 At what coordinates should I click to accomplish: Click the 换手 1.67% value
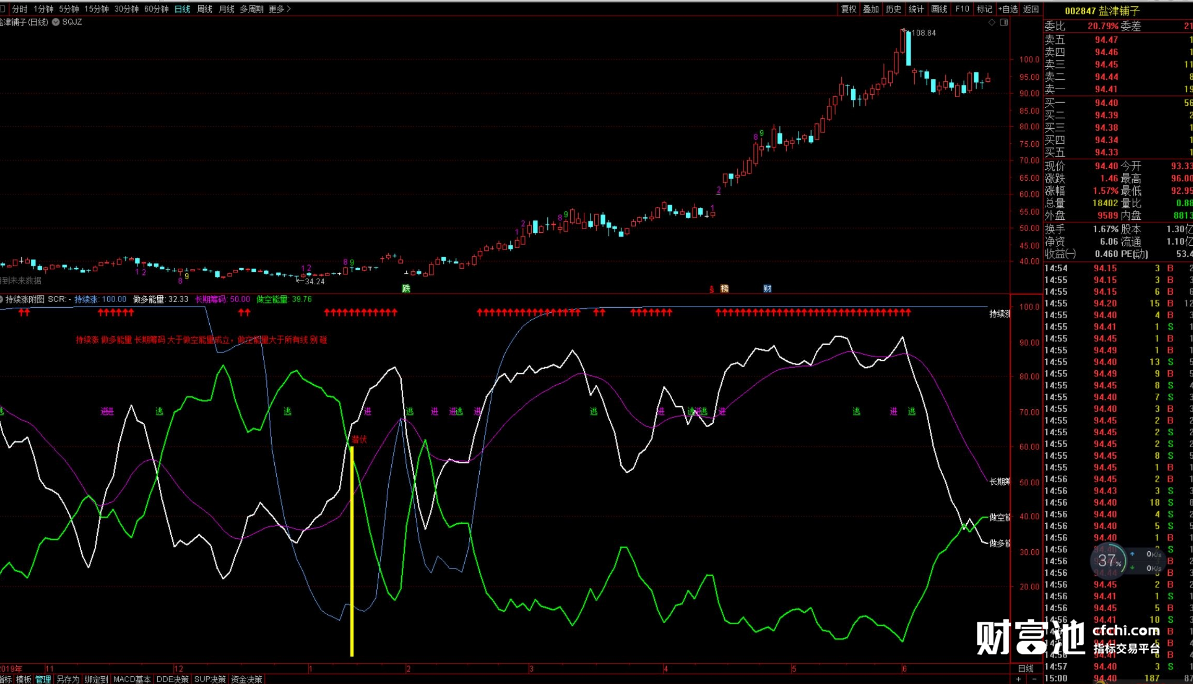click(1106, 229)
